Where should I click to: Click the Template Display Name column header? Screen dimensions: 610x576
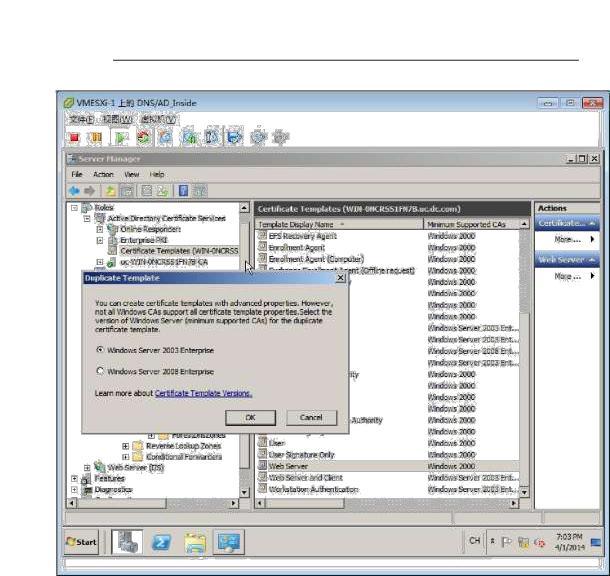pos(339,224)
